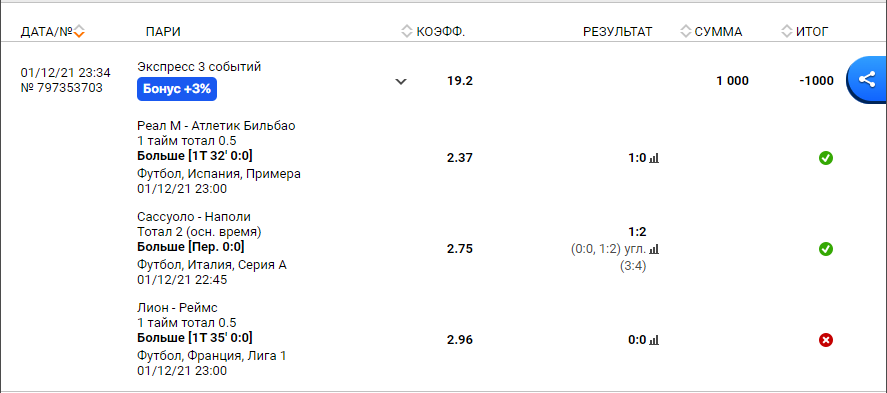The width and height of the screenshot is (887, 393).
Task: Click the blue share button
Action: click(x=867, y=80)
